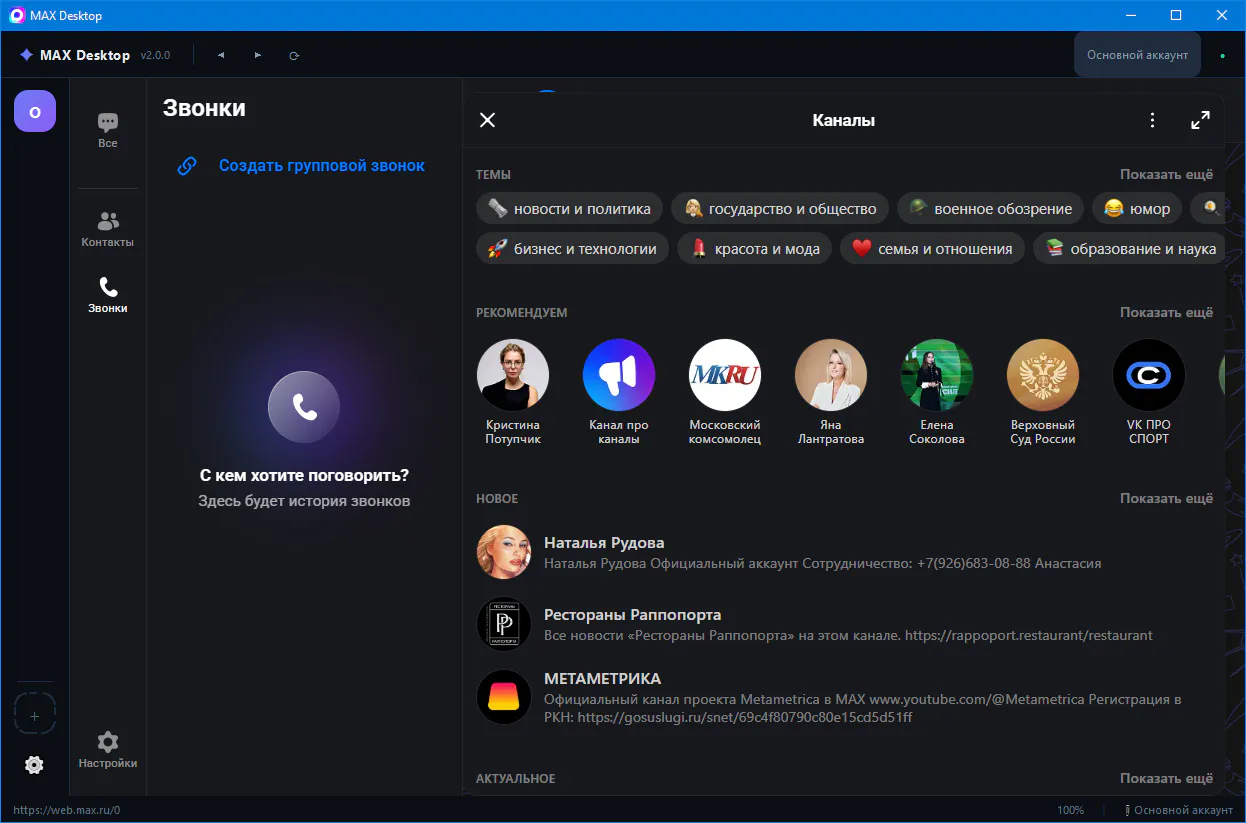This screenshot has width=1246, height=823.
Task: Select the 'семья и отношения' topic
Action: pyautogui.click(x=932, y=249)
